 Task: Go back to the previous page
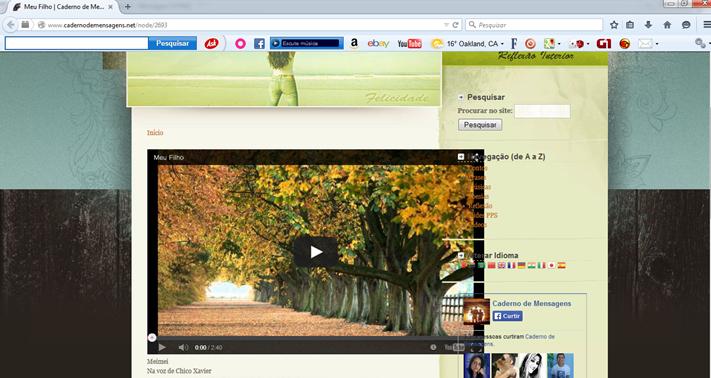point(11,25)
